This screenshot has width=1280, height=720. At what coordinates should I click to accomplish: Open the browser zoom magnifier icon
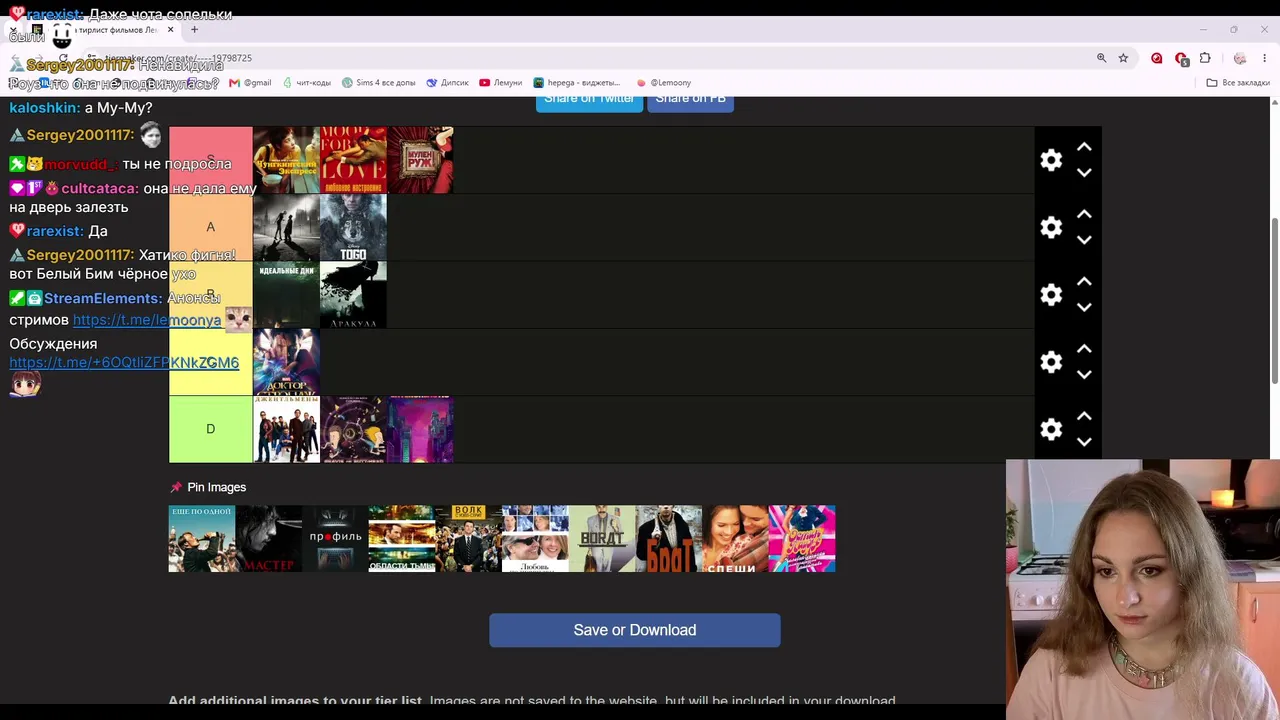(1102, 58)
